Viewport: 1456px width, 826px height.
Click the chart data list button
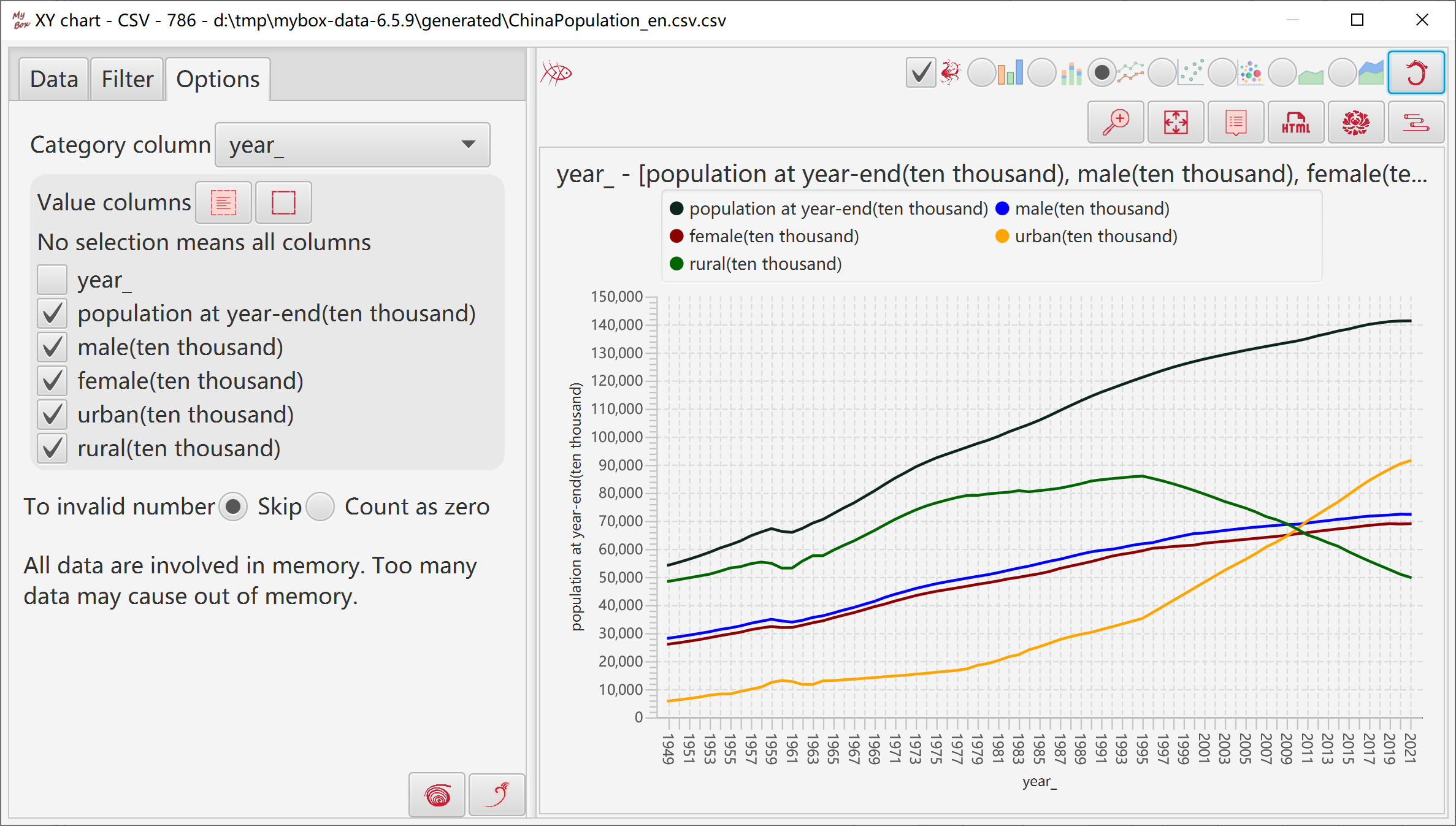point(1236,123)
